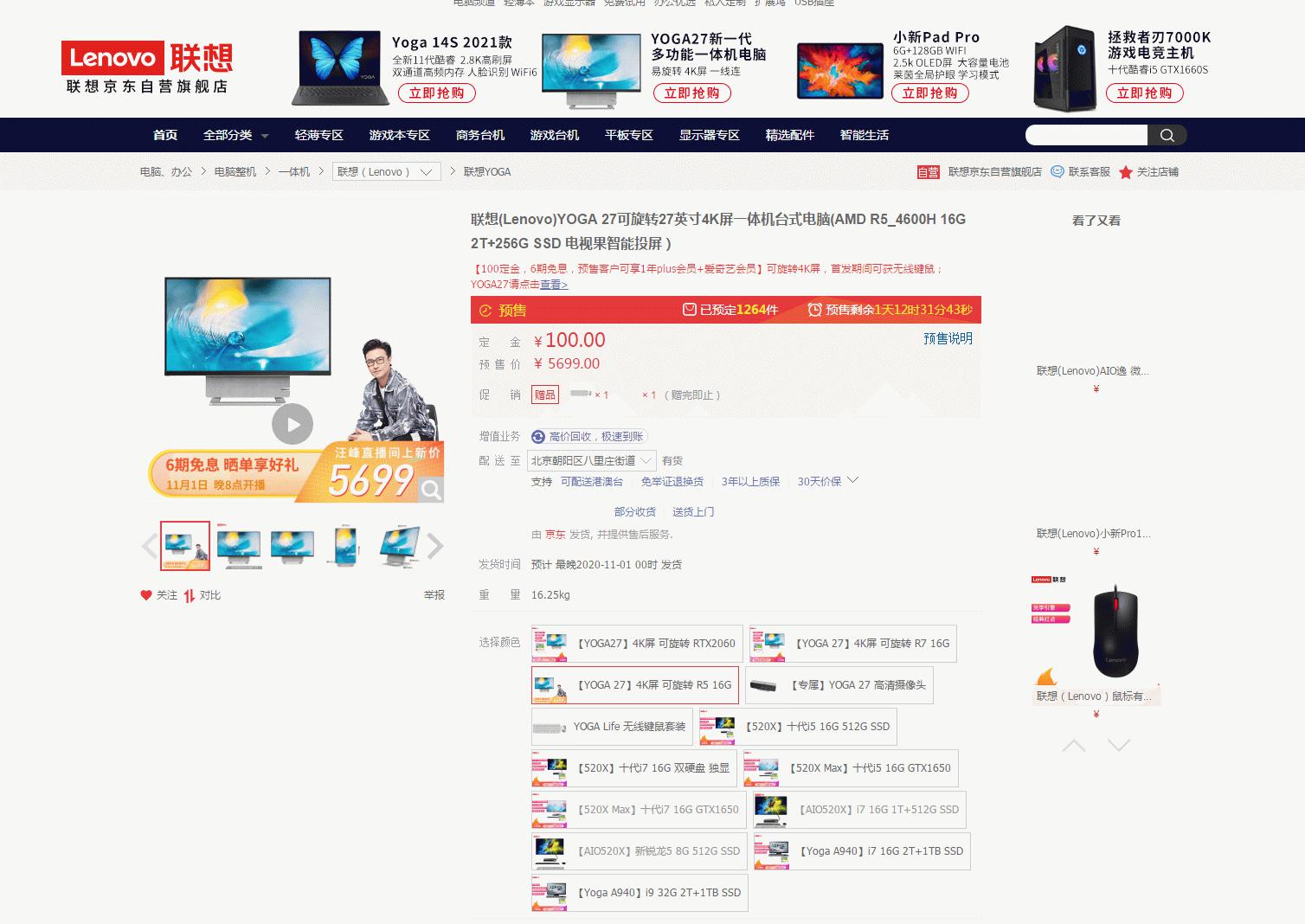Screen dimensions: 1305x924
Task: Open 平板专区 navigation item
Action: pos(629,135)
